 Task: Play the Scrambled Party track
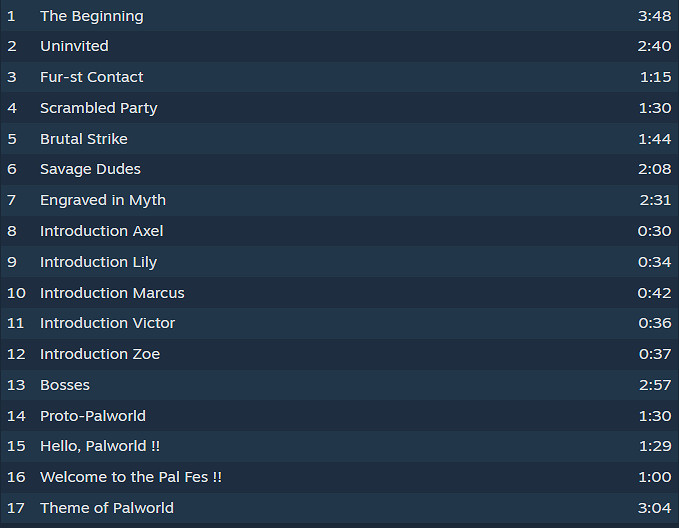point(98,108)
